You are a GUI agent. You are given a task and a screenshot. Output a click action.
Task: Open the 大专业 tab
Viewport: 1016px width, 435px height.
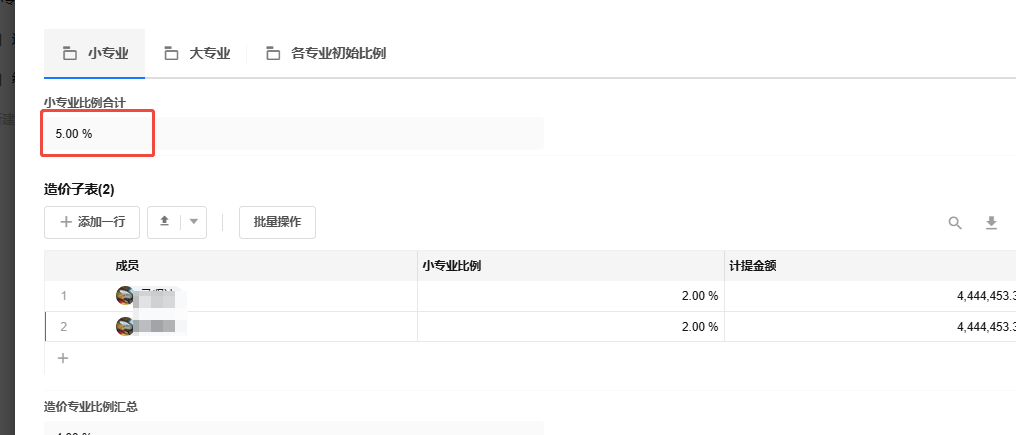point(197,54)
